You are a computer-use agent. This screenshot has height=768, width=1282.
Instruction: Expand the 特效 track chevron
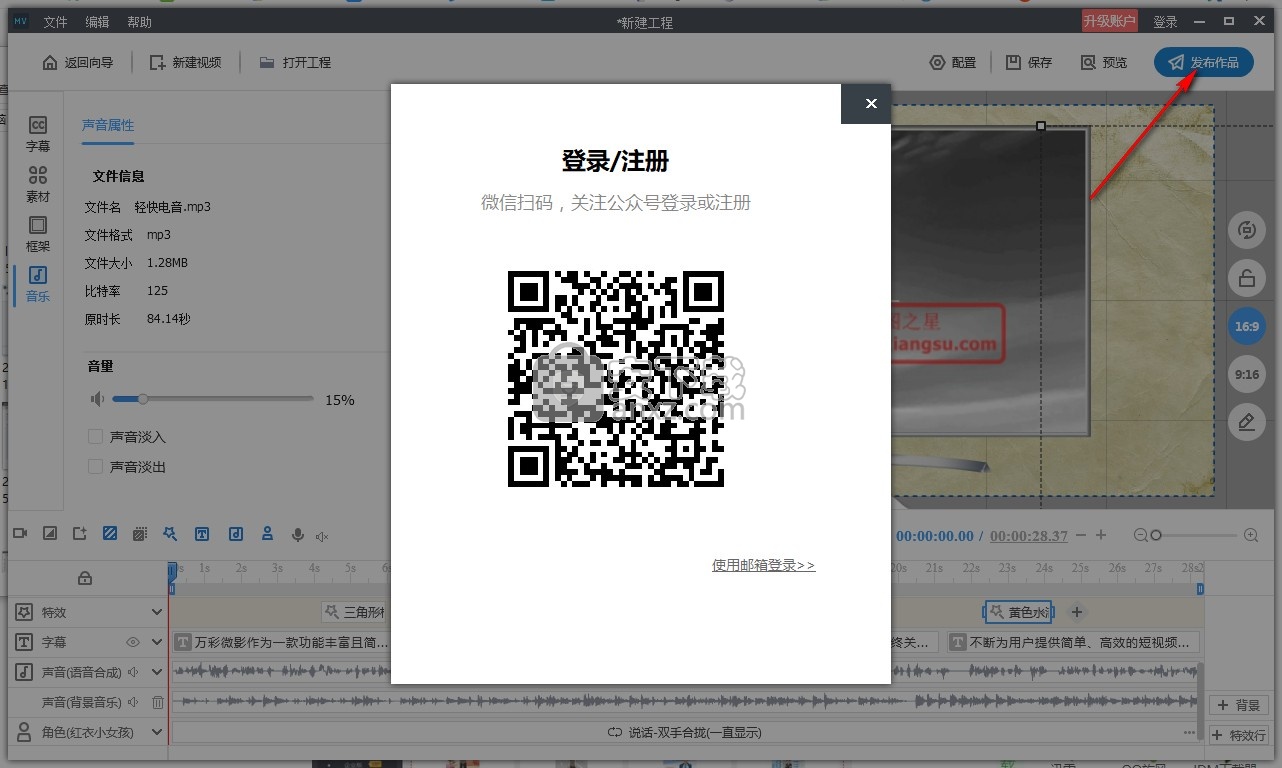click(x=157, y=612)
